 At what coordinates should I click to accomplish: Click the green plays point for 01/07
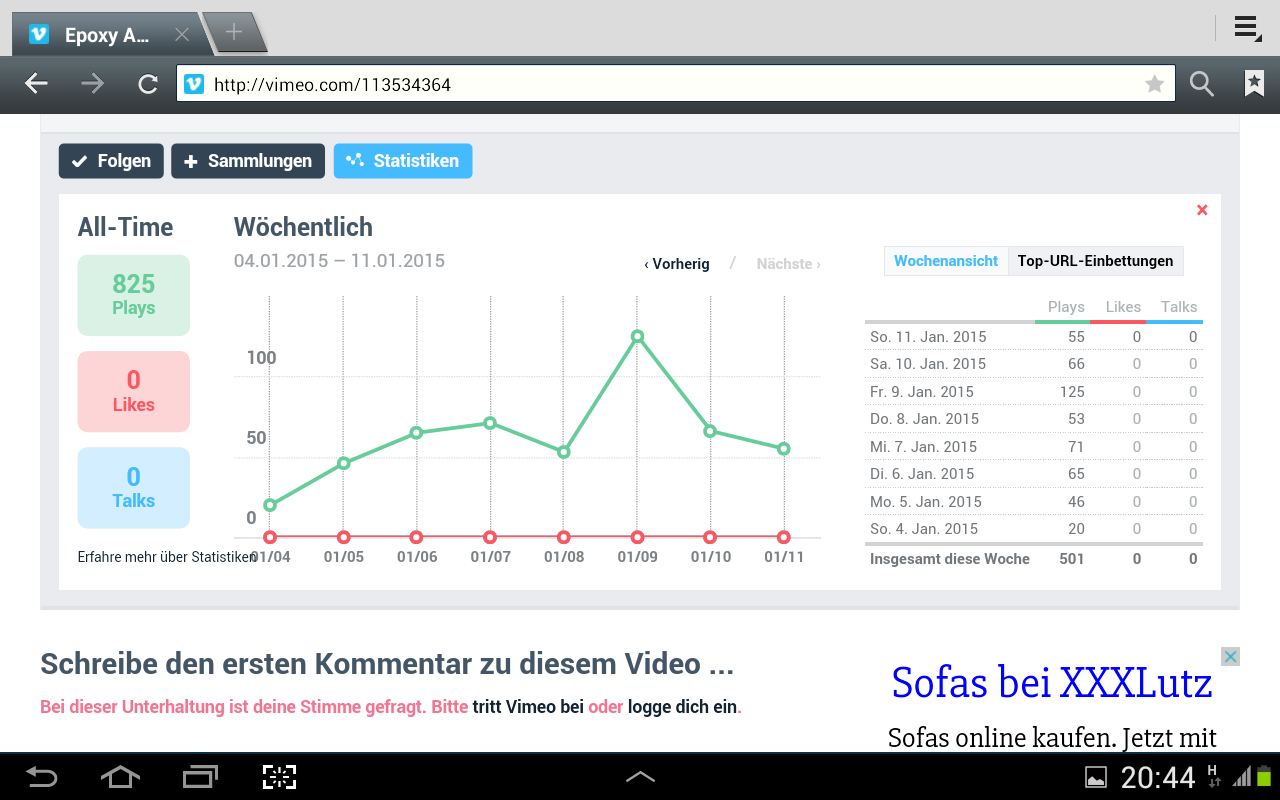point(490,423)
